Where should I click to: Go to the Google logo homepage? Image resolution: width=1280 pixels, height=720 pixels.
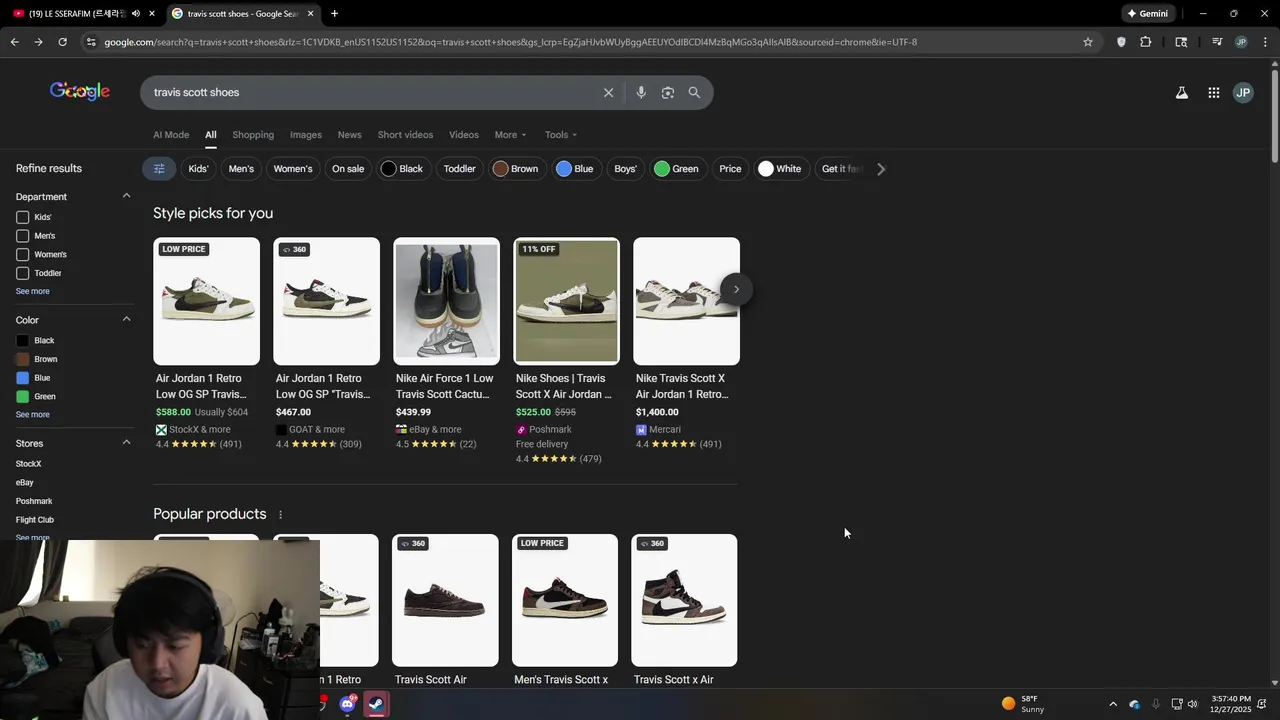[x=80, y=92]
